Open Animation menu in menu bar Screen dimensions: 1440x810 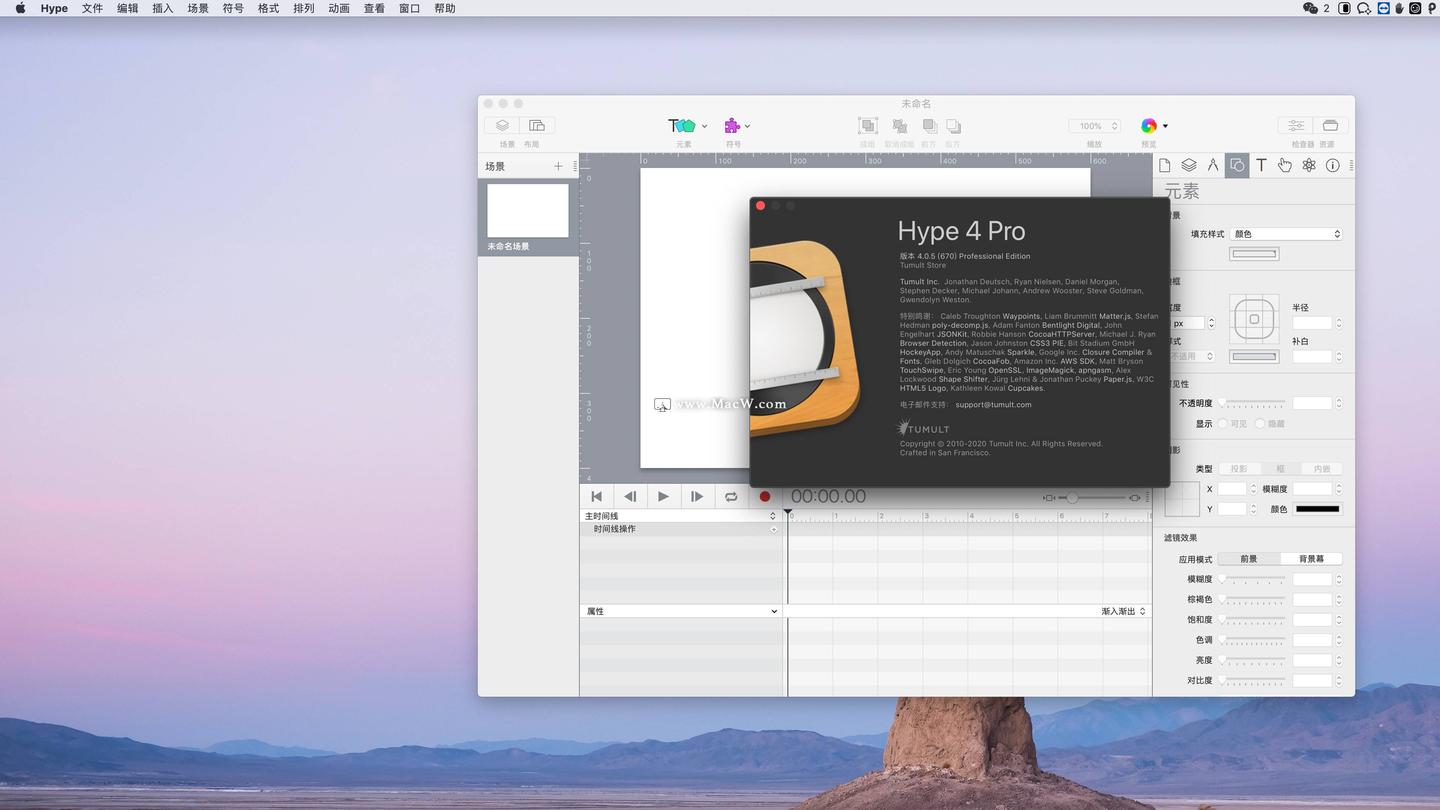pos(339,8)
